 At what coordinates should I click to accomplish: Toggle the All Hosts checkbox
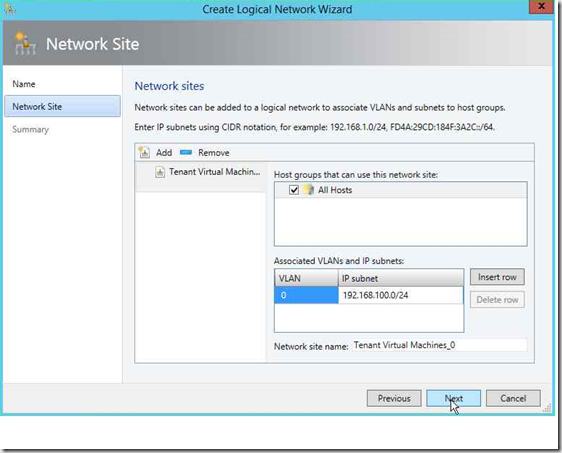point(294,190)
